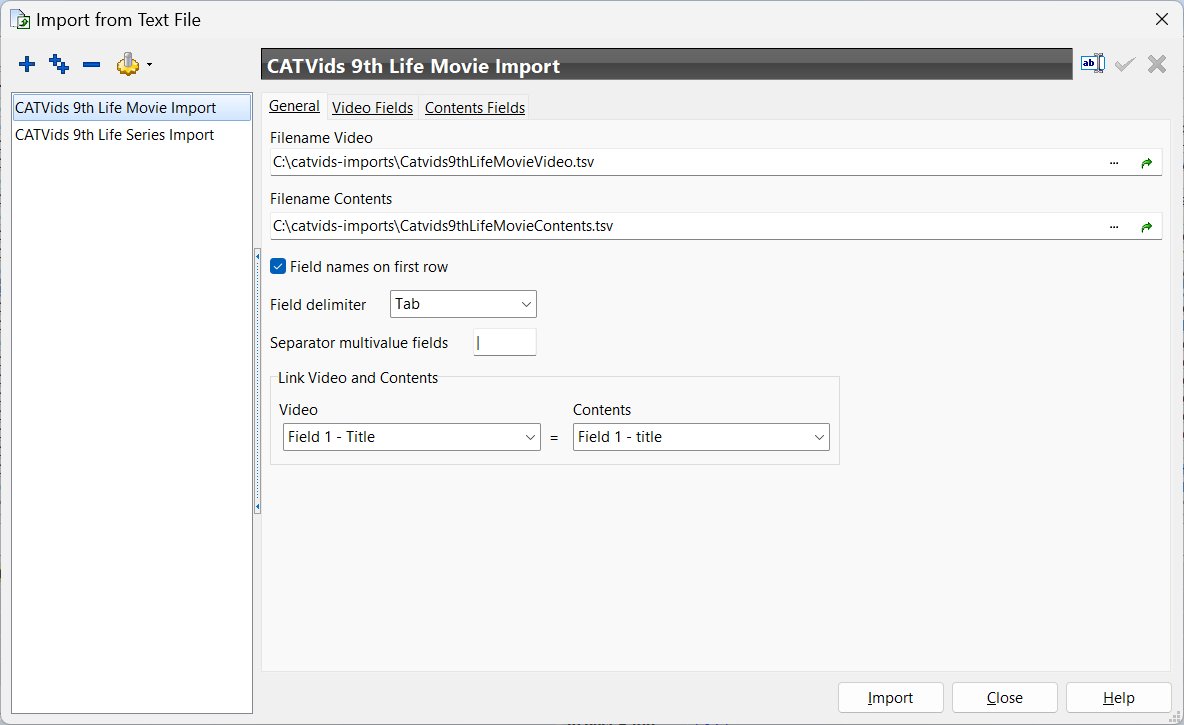Image resolution: width=1184 pixels, height=725 pixels.
Task: Open the Video link field dropdown
Action: pos(412,437)
